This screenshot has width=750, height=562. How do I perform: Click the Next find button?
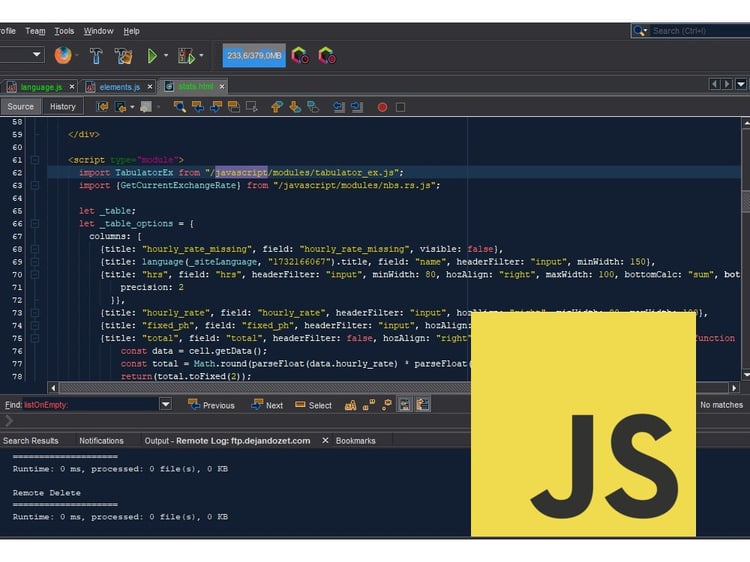coord(267,405)
